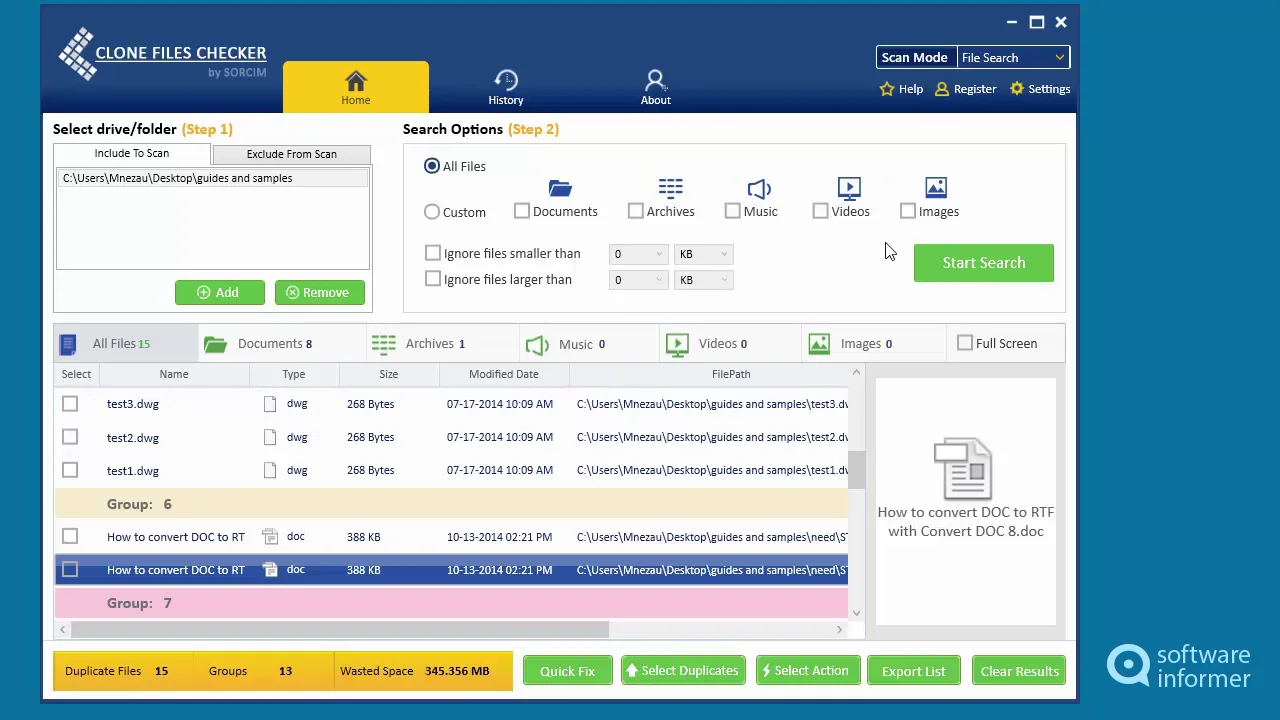Click the document preview icon in the preview pane

pos(963,468)
